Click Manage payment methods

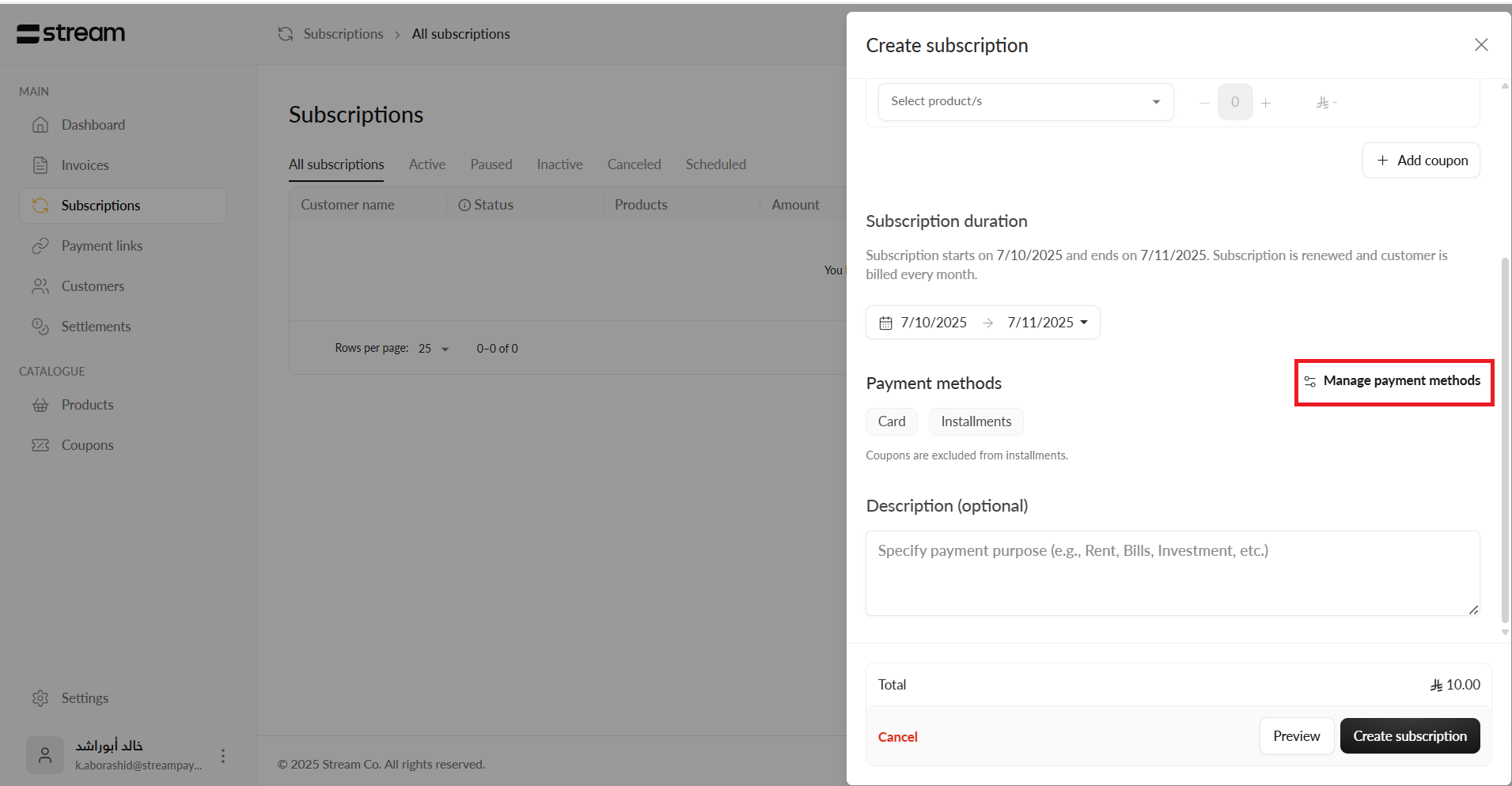pos(1393,381)
